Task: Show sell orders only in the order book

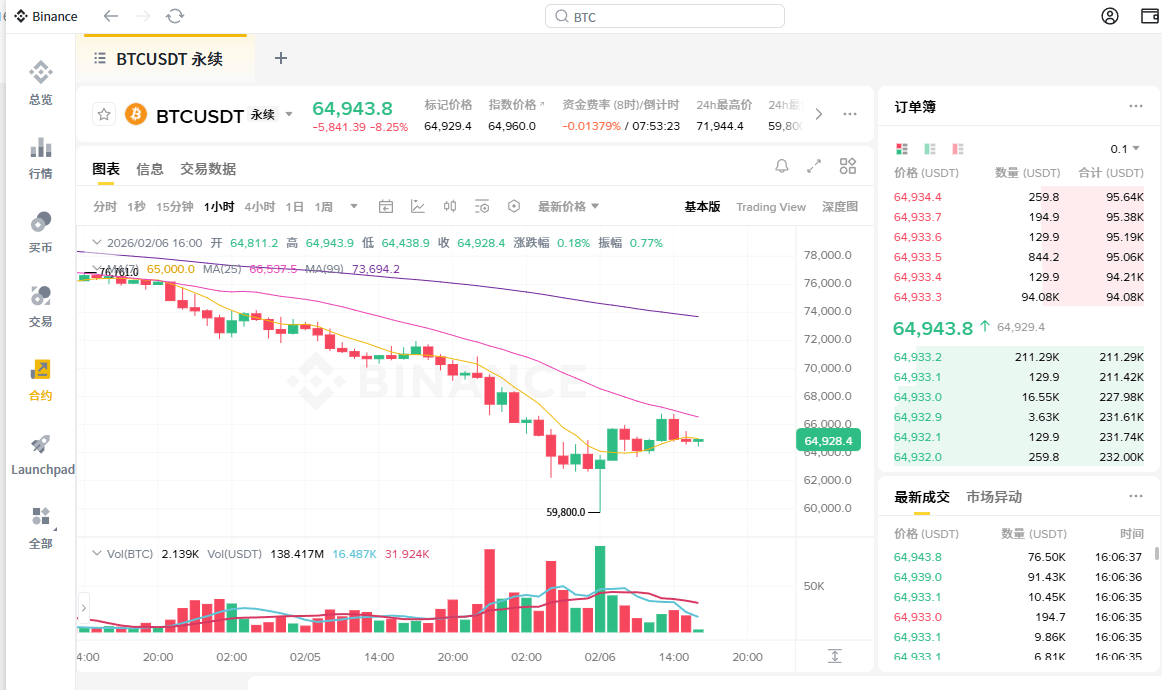Action: point(957,149)
